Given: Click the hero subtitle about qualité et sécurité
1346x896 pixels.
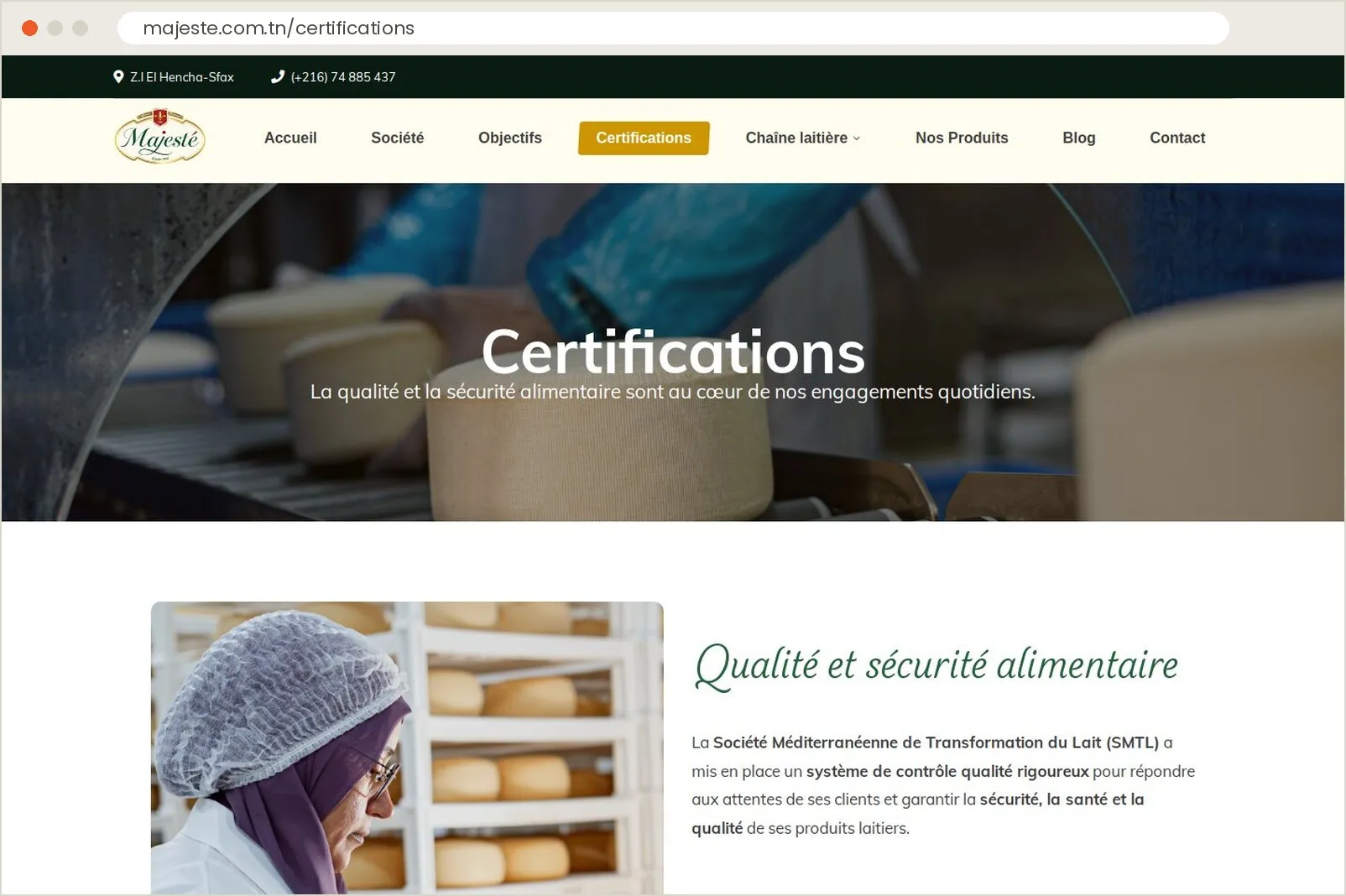Looking at the screenshot, I should coord(673,392).
